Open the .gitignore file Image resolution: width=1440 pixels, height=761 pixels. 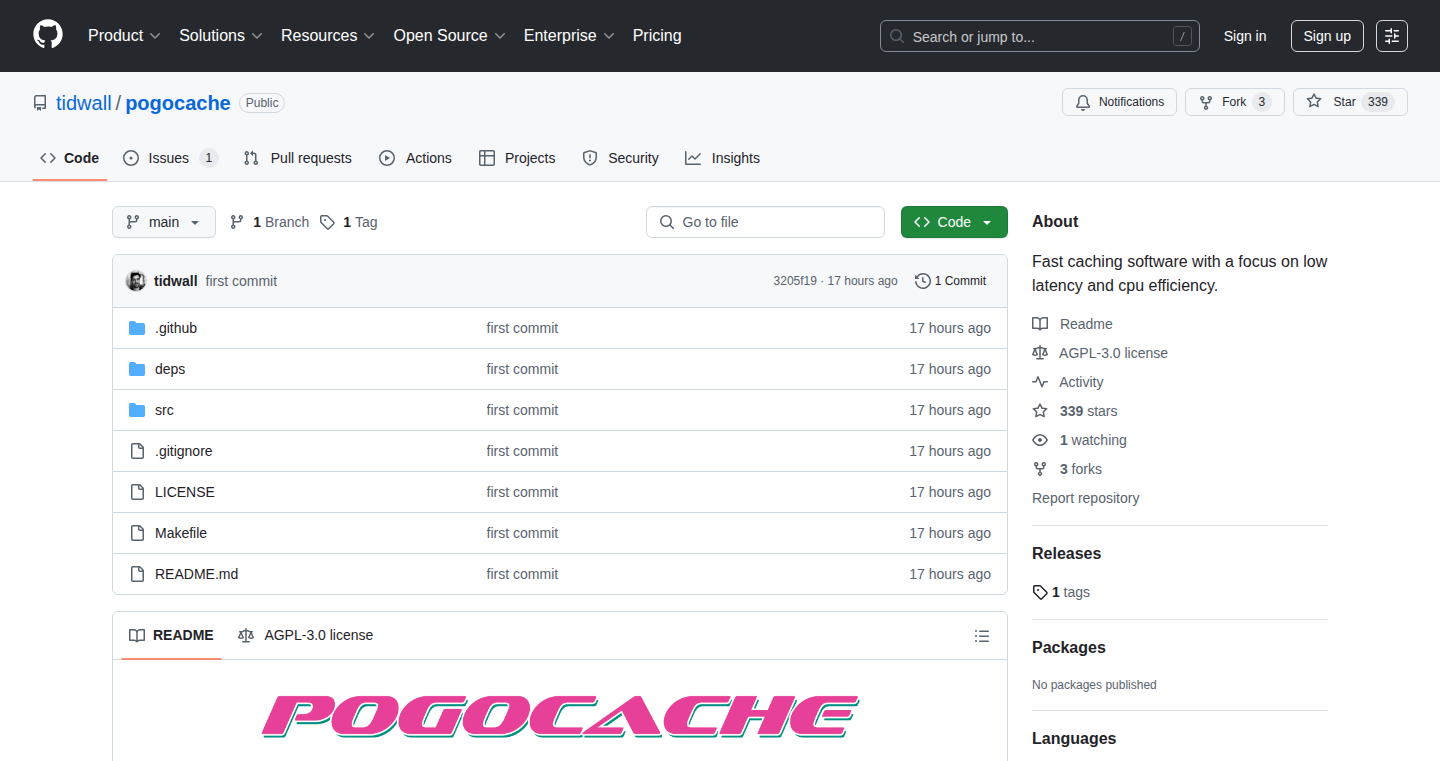point(184,451)
